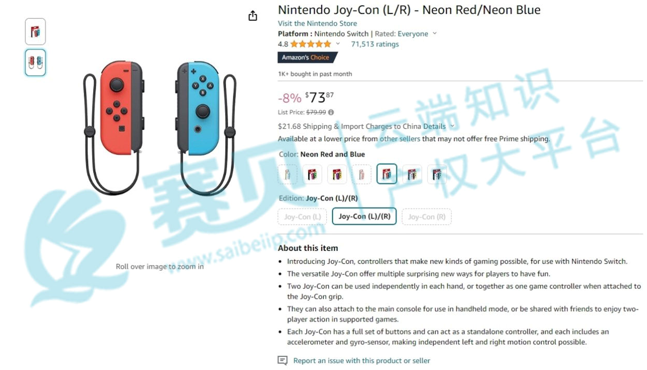Click the main Joy-Con product image
The image size is (647, 370).
tap(160, 128)
